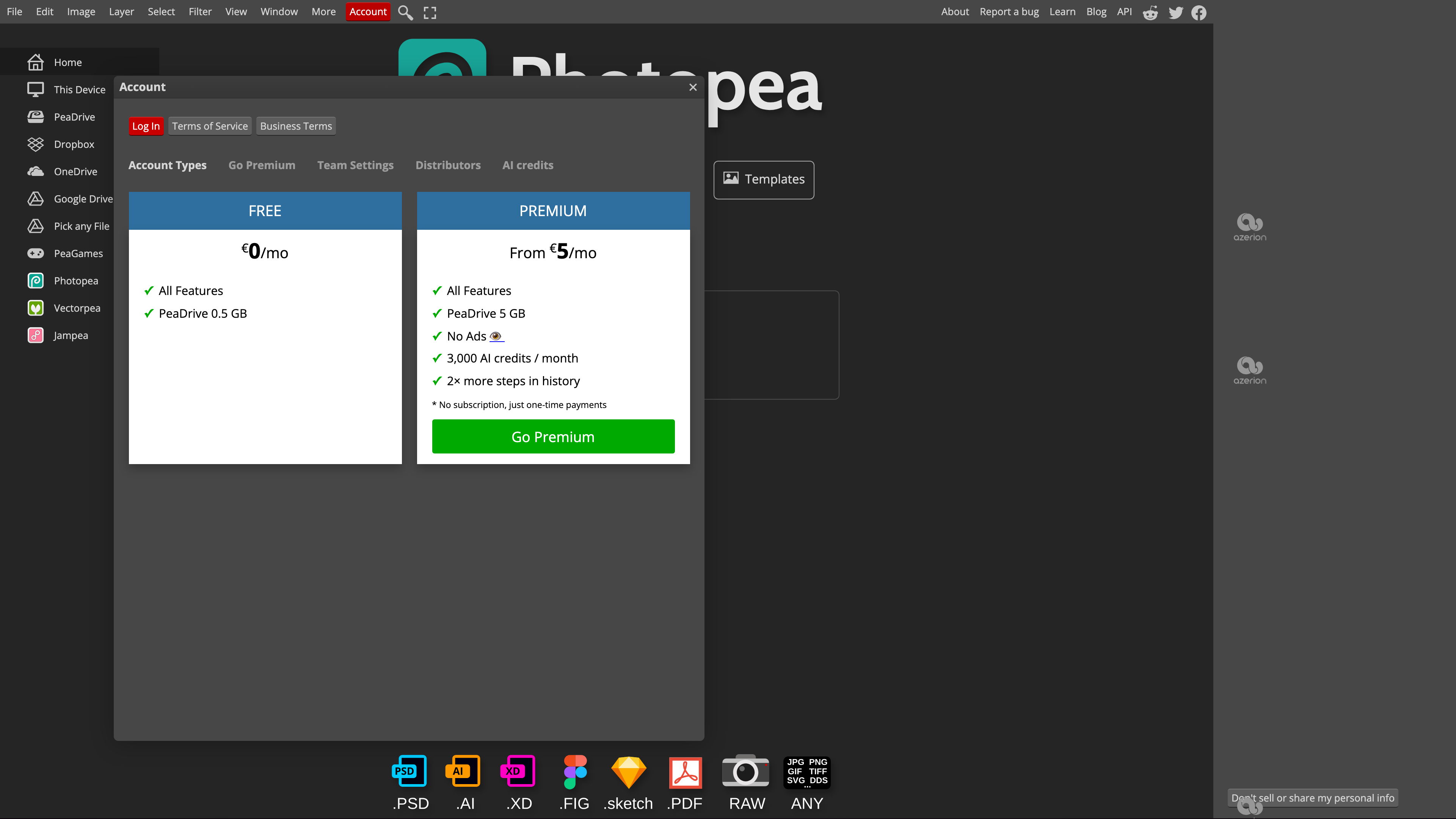Screen dimensions: 1456x819
Task: Click the .AI file format icon
Action: [463, 771]
